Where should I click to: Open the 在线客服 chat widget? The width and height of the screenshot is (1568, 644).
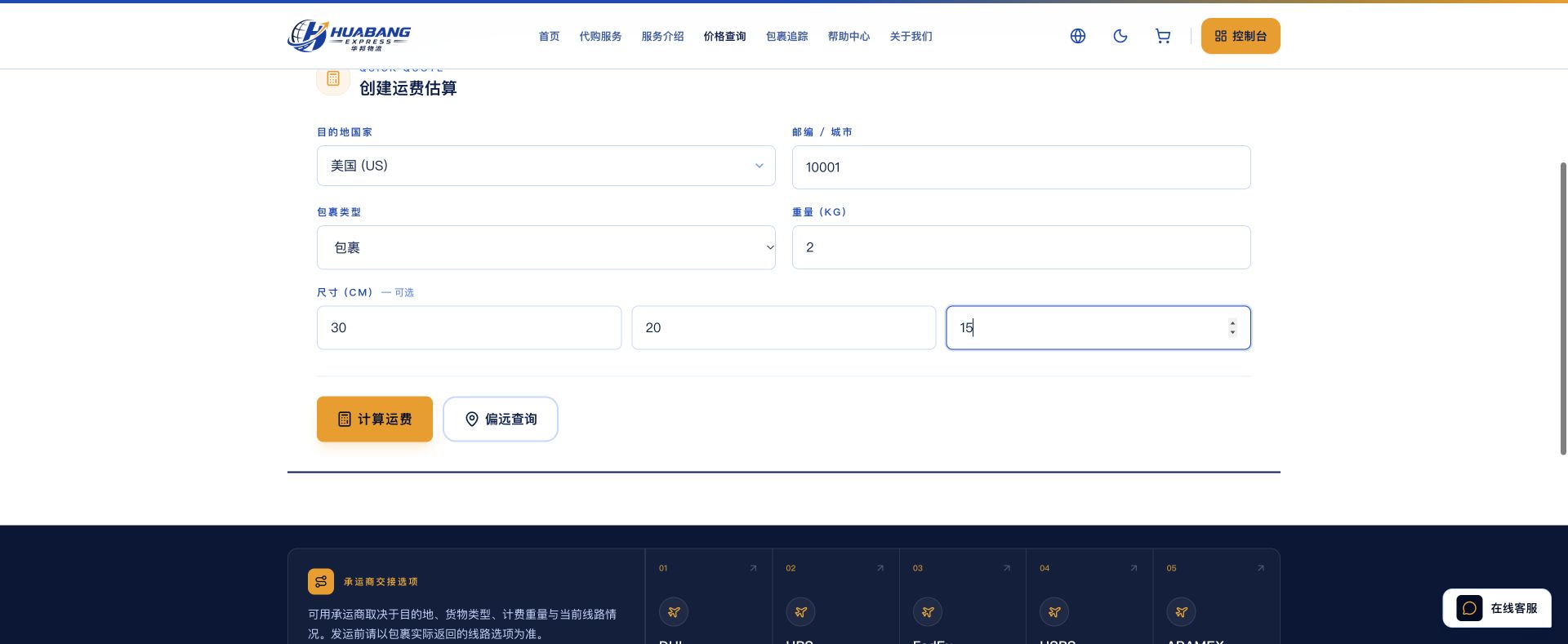click(1497, 608)
